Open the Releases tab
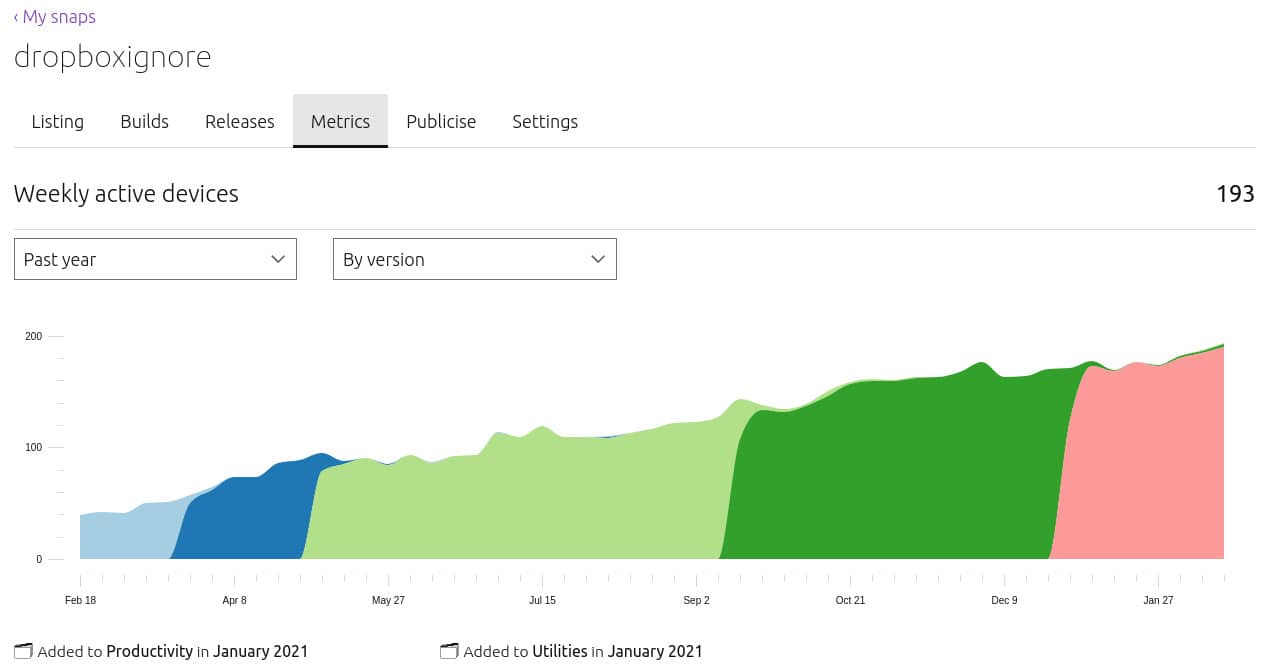This screenshot has height=671, width=1272. coord(239,122)
